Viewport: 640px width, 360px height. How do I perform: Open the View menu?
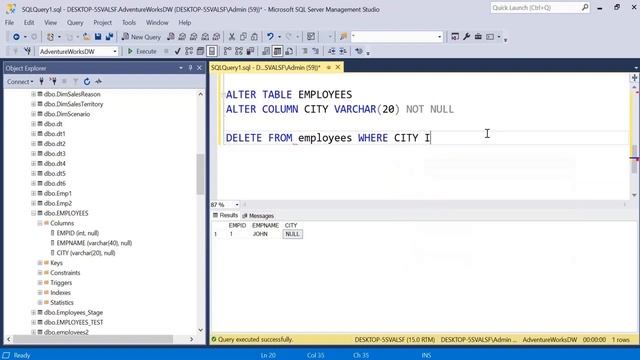[51, 22]
